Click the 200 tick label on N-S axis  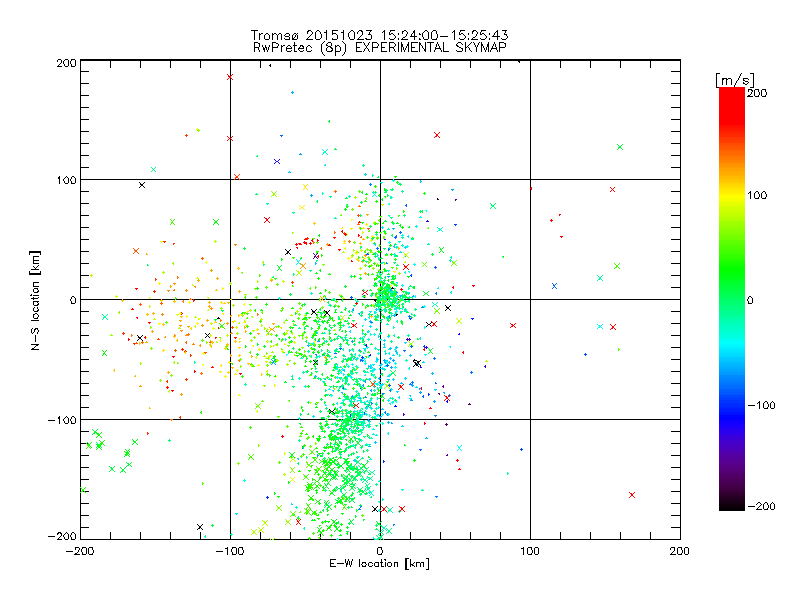tap(66, 63)
